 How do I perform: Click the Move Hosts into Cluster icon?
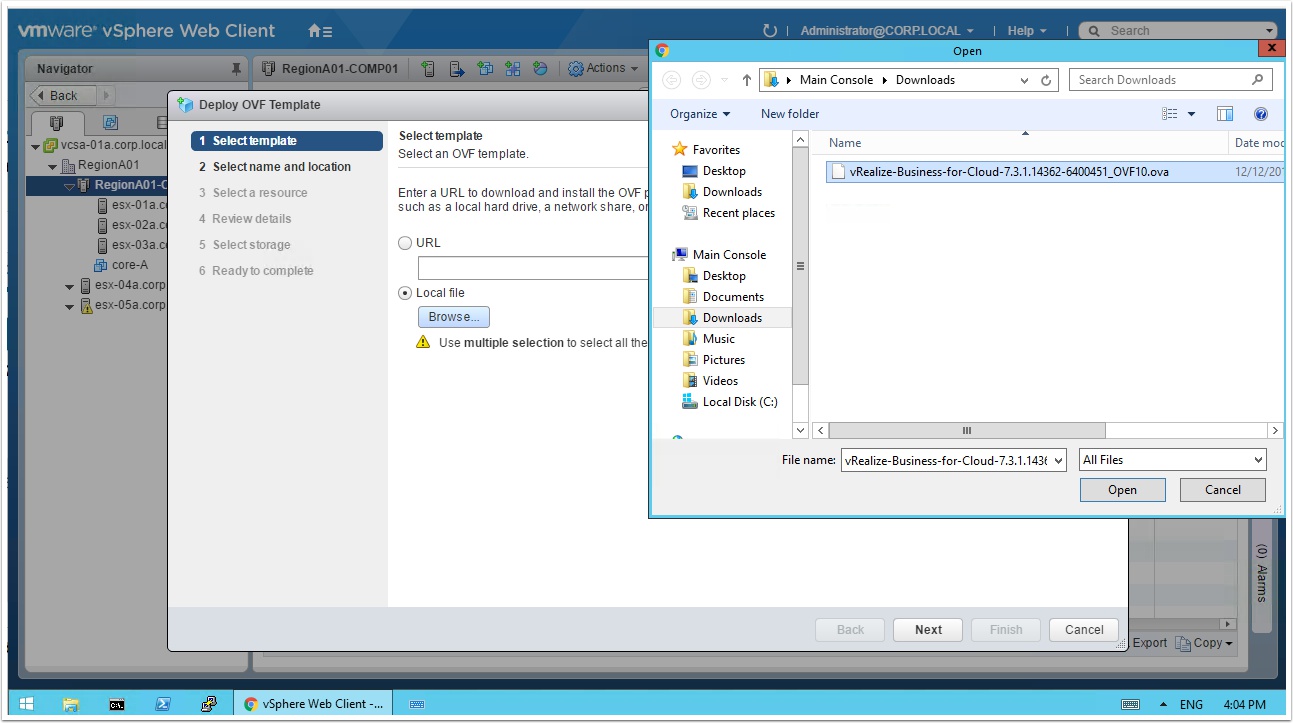pyautogui.click(x=457, y=69)
